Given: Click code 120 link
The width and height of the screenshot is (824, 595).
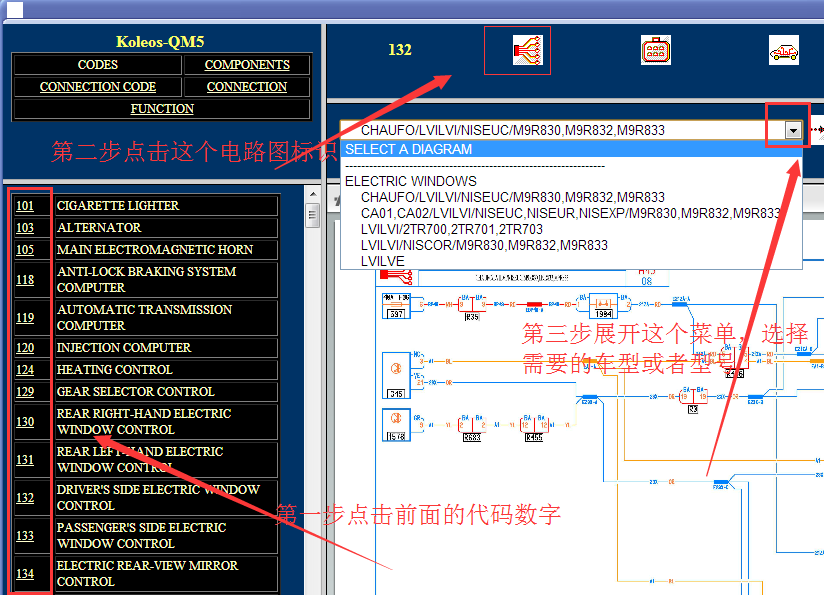Looking at the screenshot, I should [x=25, y=348].
